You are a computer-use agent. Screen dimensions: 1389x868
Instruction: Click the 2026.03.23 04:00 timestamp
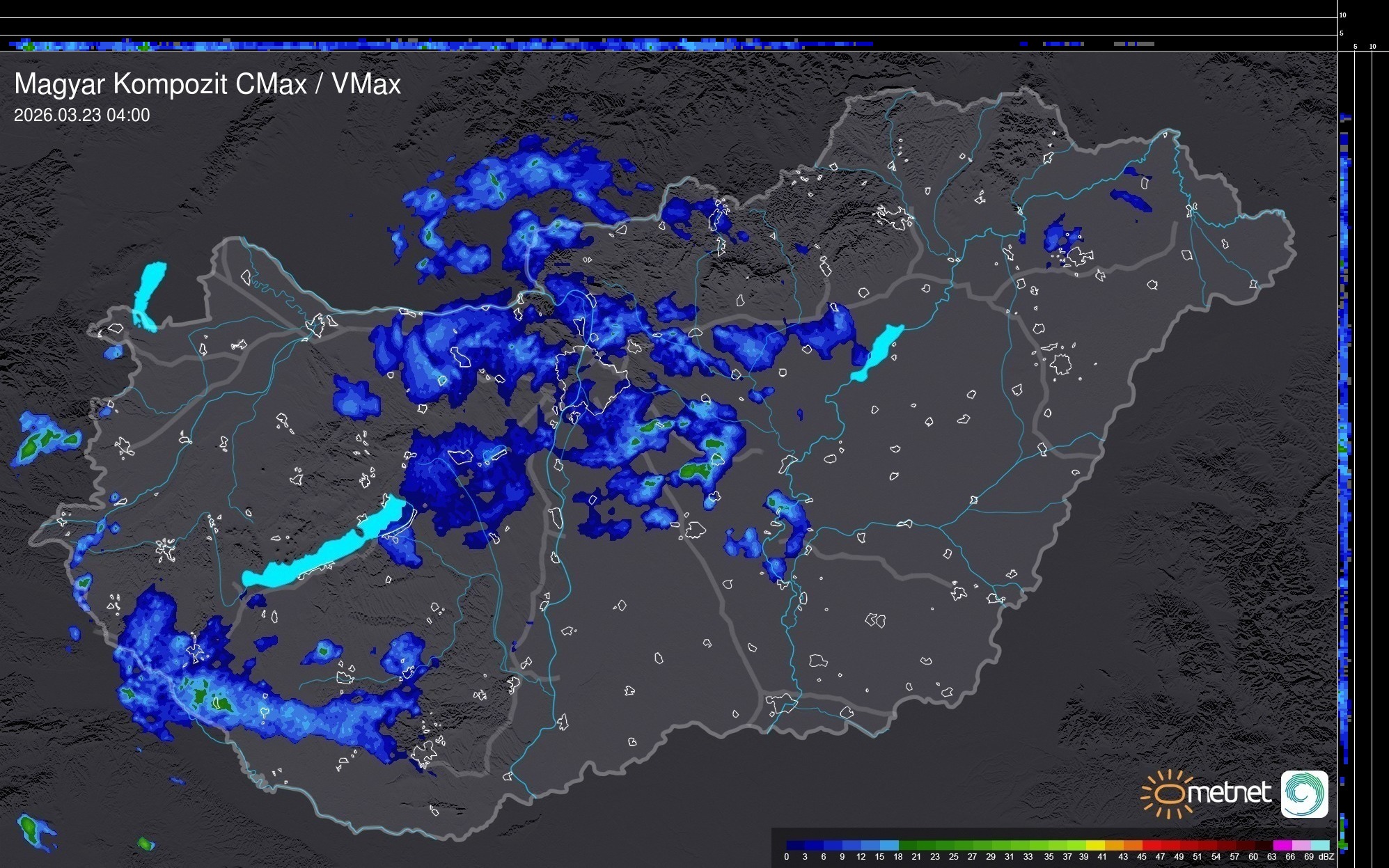point(81,116)
